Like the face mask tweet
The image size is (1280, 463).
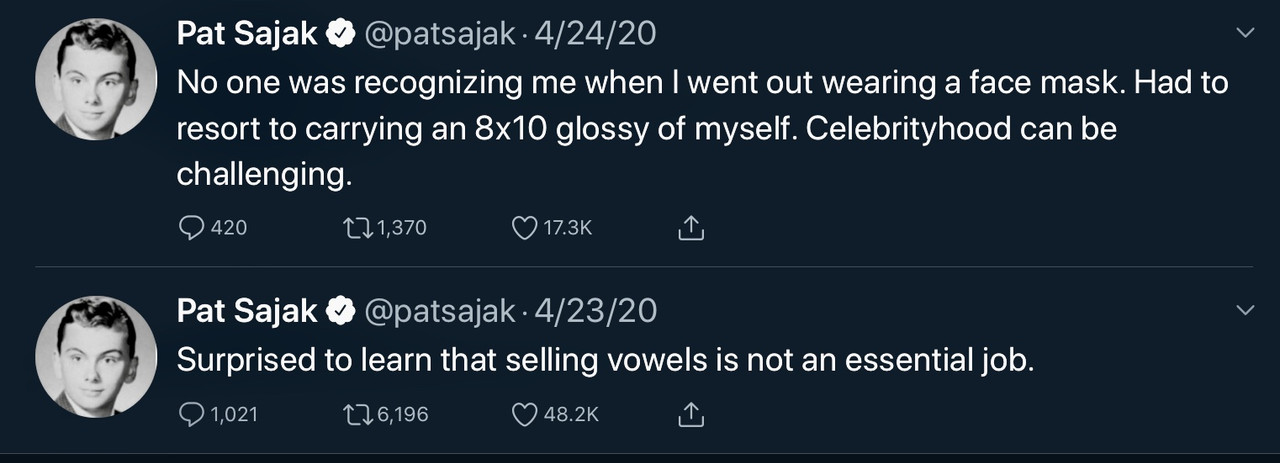524,228
